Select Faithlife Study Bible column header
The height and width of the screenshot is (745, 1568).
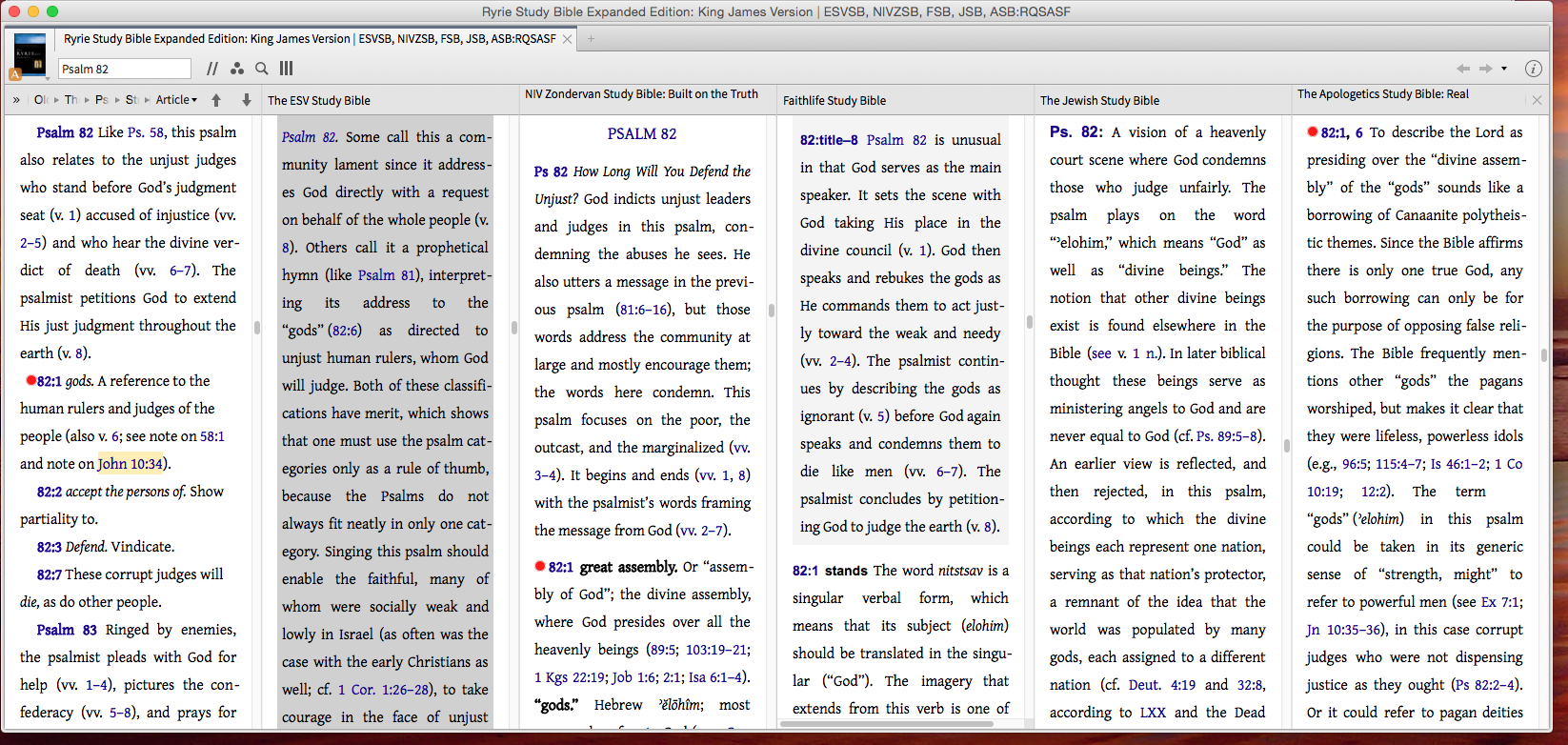click(834, 100)
